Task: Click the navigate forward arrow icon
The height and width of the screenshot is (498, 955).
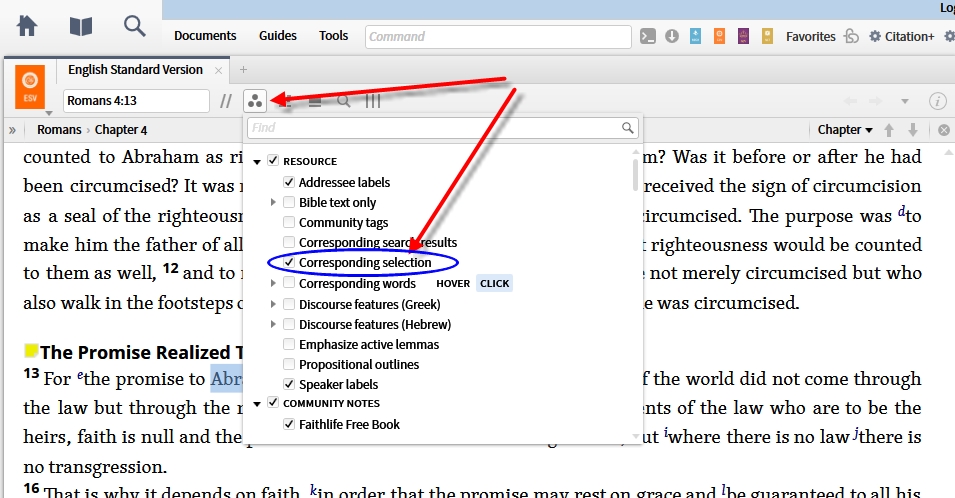Action: [875, 101]
